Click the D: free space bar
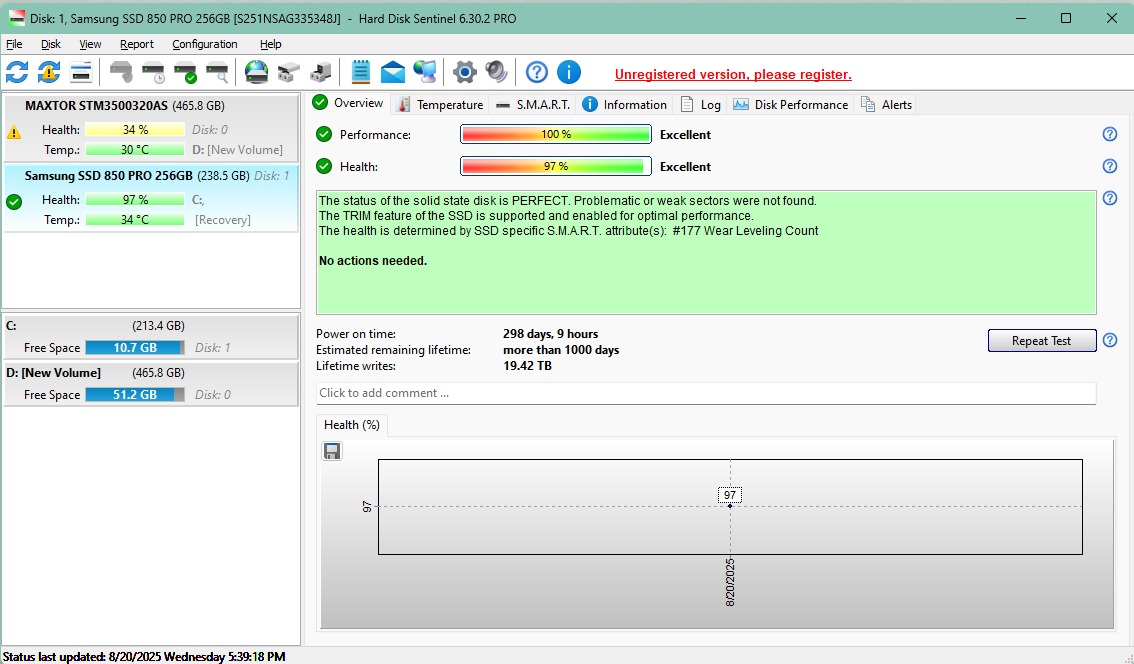Screen dimensions: 1134x664 coord(135,395)
